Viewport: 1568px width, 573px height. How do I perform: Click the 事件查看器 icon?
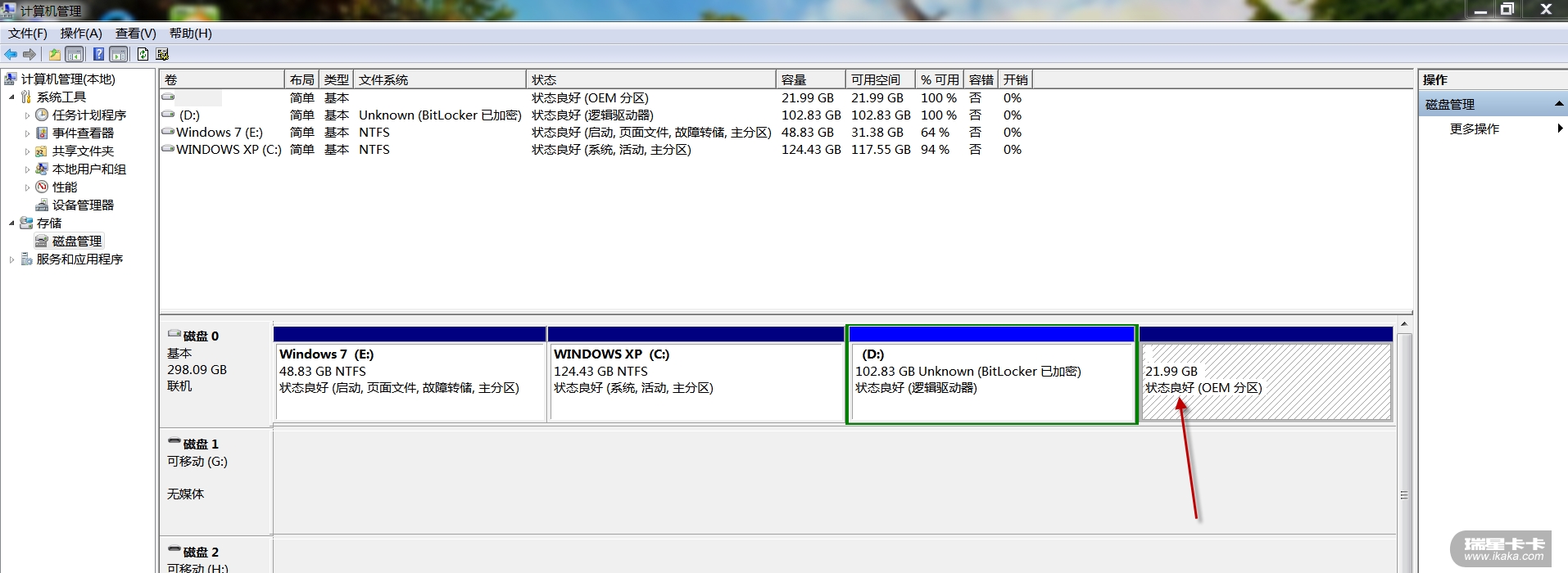42,133
